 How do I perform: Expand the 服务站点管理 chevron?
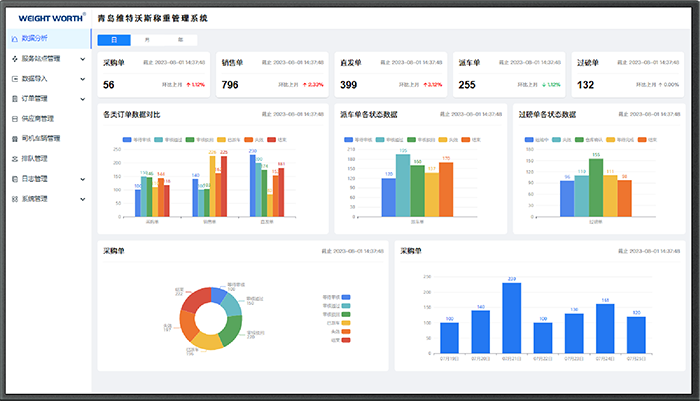click(82, 58)
